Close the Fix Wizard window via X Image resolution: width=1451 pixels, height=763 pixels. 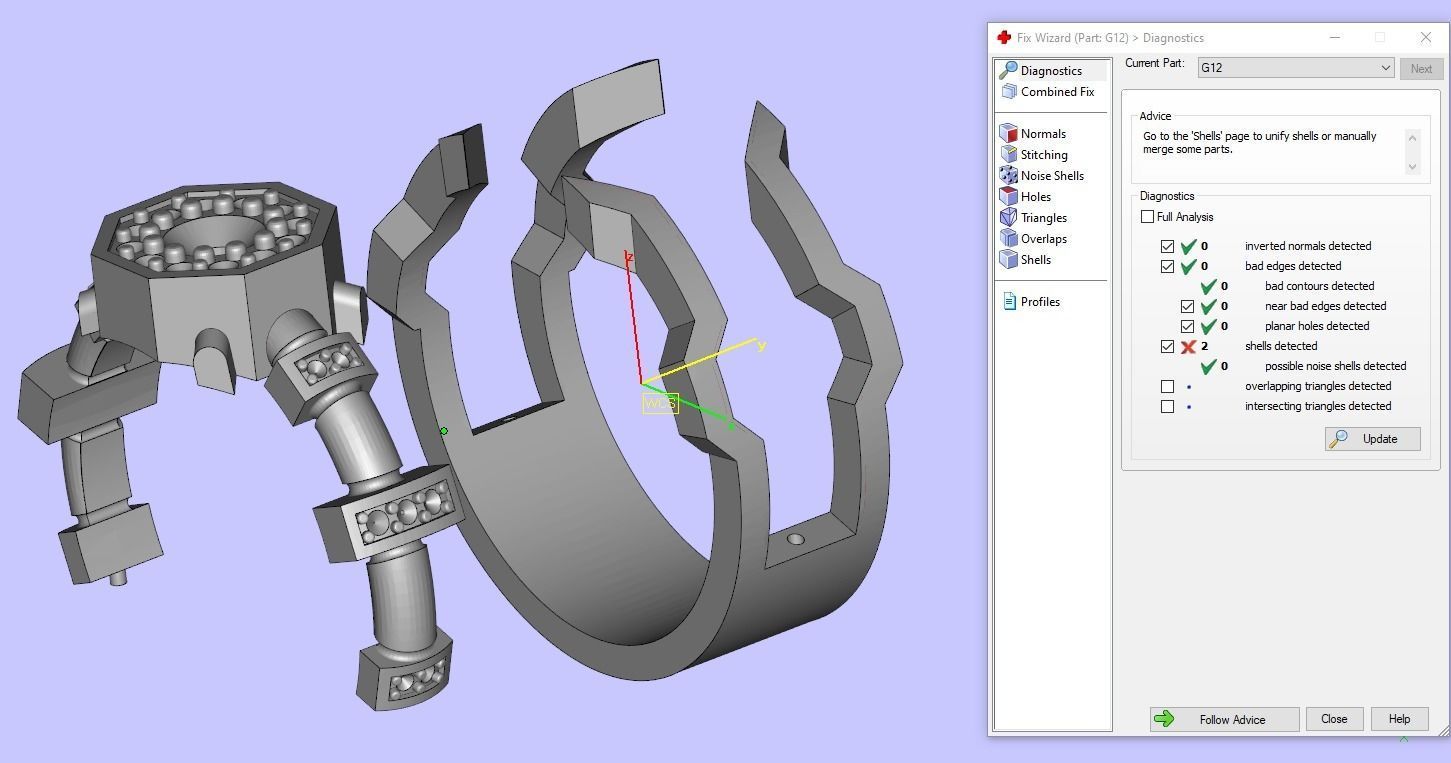[1425, 38]
